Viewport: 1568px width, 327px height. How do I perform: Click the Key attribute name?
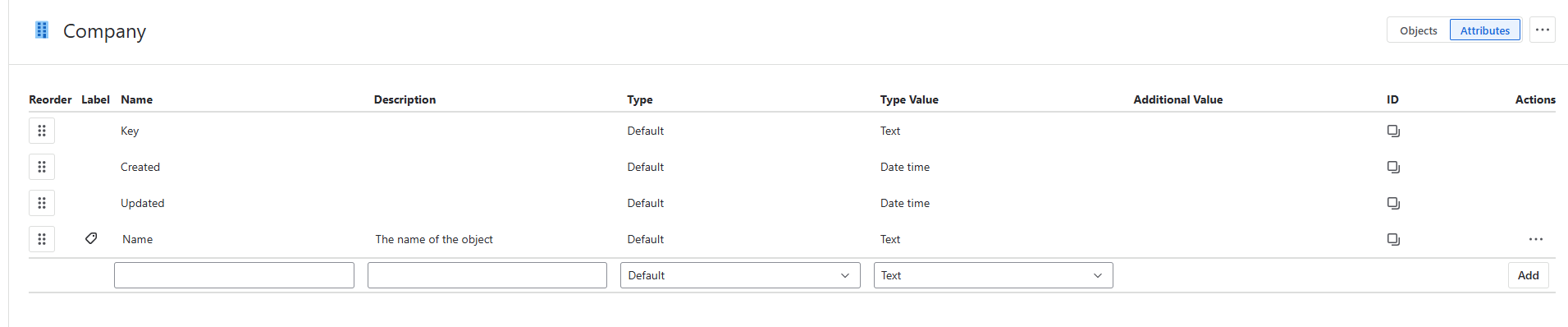click(x=130, y=131)
